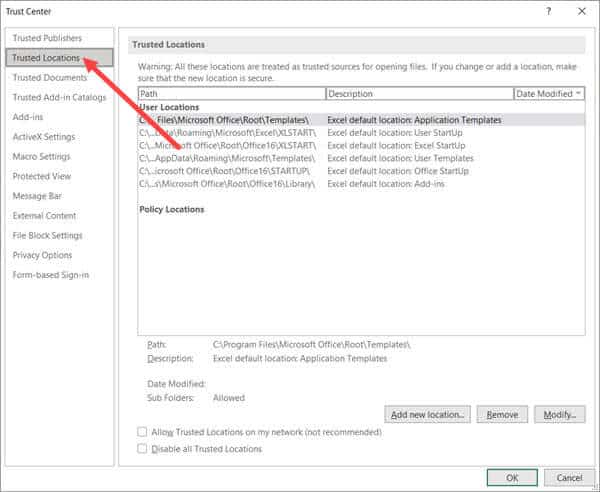Confirm settings with OK button

click(511, 477)
